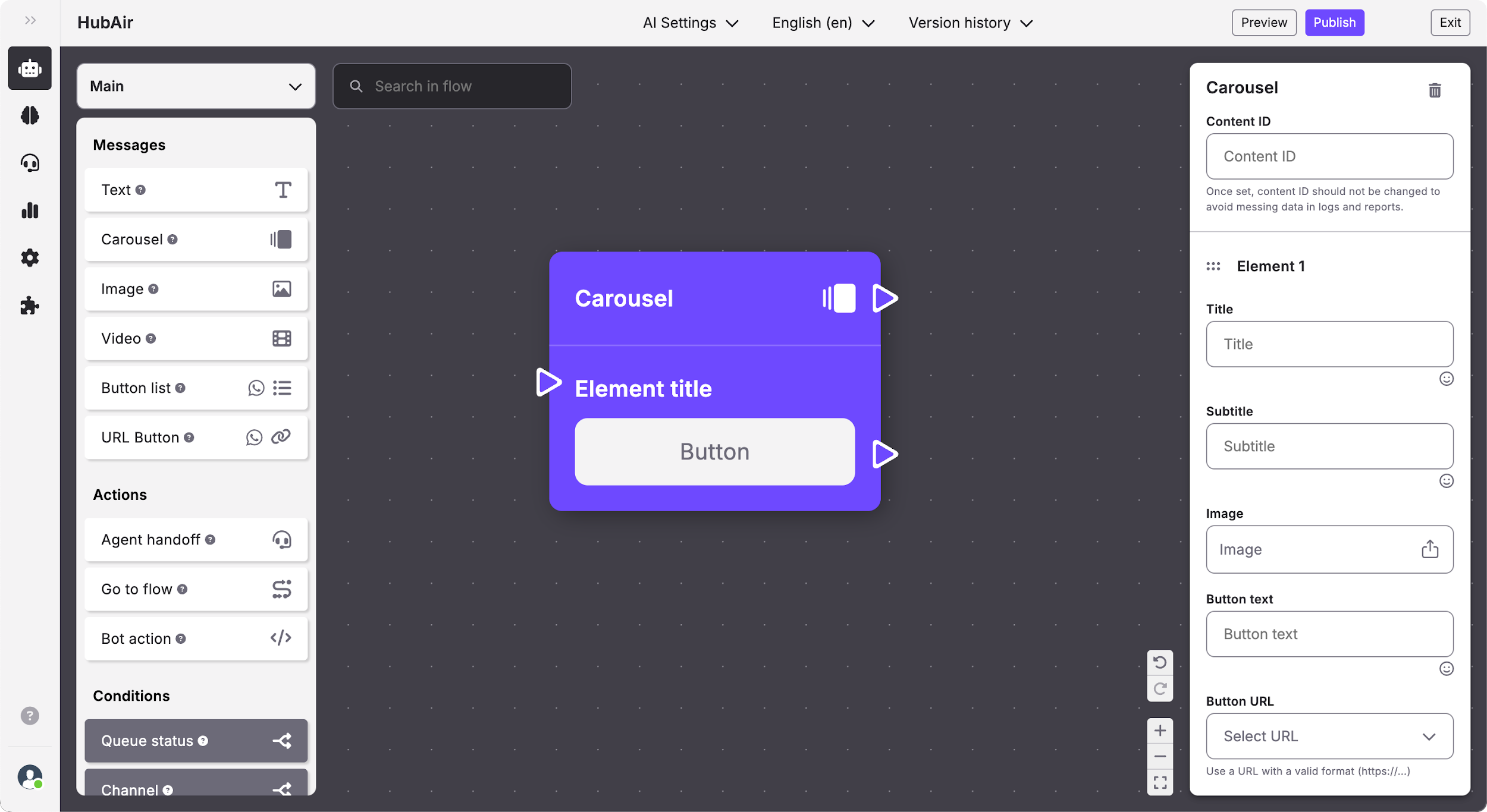Click fit-to-screen icon on canvas controls

[1159, 782]
